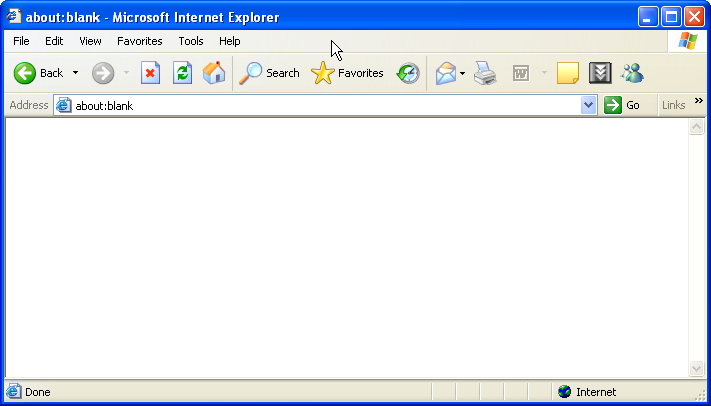Go to the Home page icon
711x406 pixels.
click(214, 73)
